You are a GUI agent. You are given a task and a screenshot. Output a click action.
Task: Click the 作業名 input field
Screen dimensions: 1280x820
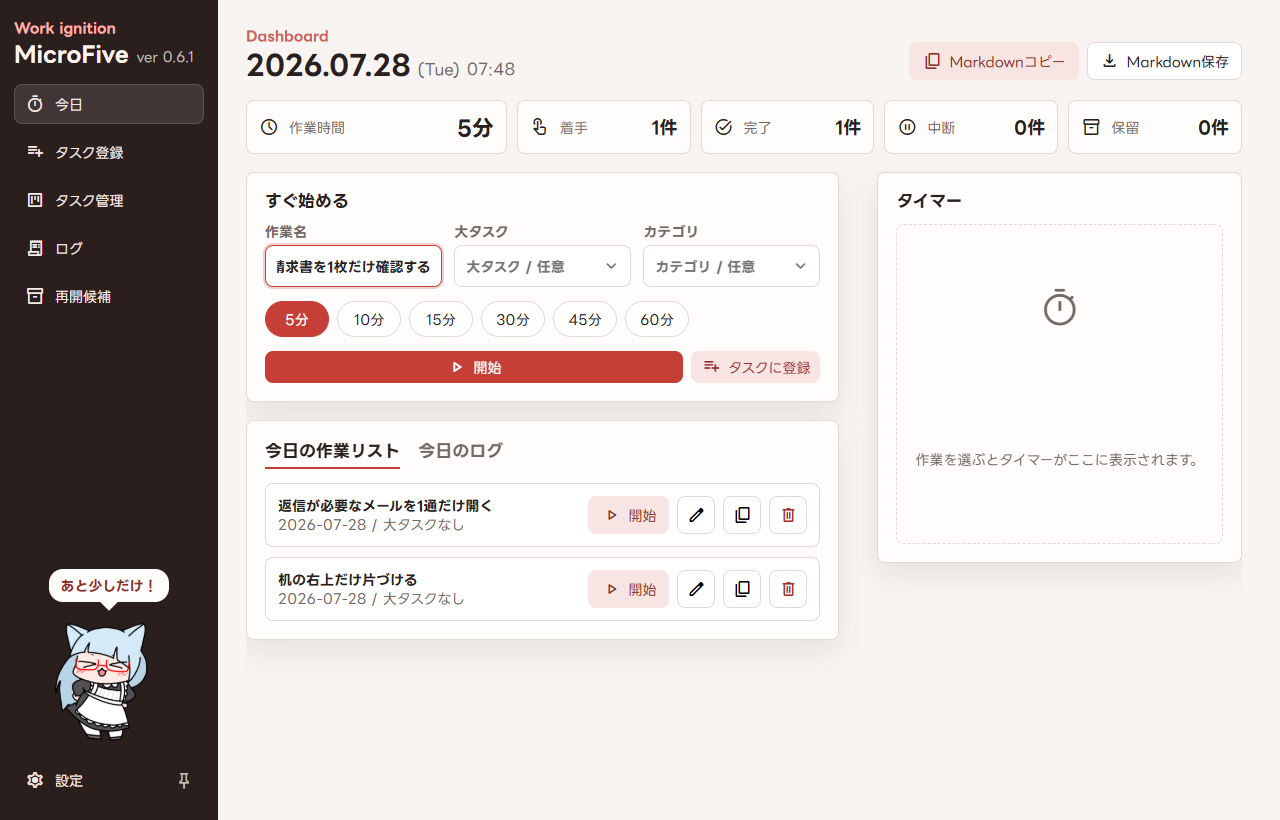[x=353, y=266]
